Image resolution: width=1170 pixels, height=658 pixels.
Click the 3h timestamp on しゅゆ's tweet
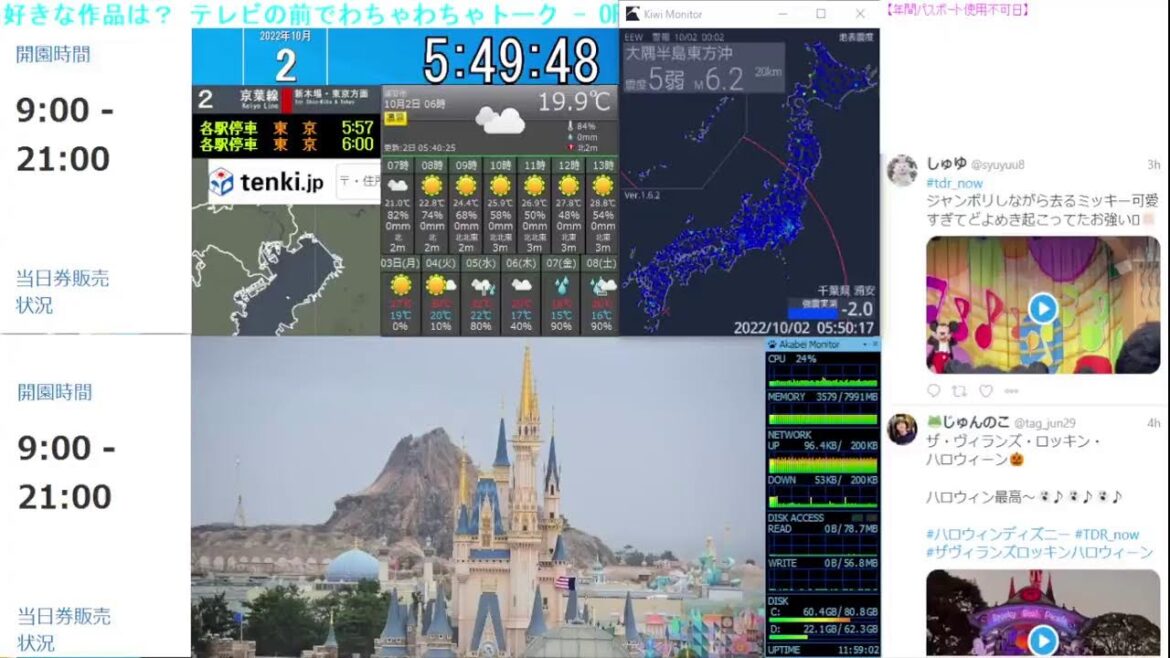click(x=1153, y=165)
